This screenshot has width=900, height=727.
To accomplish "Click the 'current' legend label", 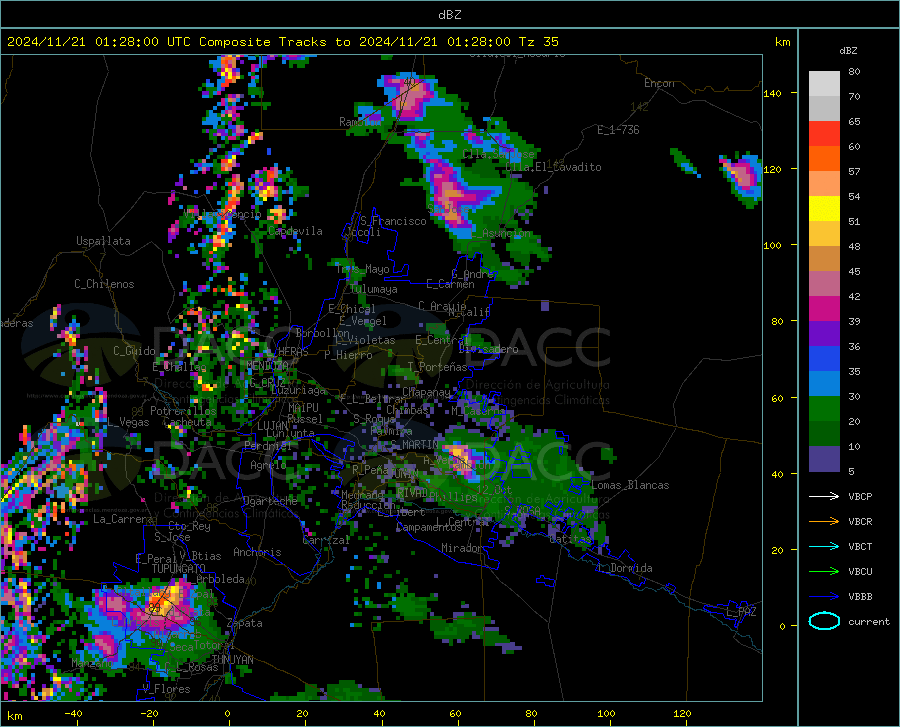I will (868, 621).
